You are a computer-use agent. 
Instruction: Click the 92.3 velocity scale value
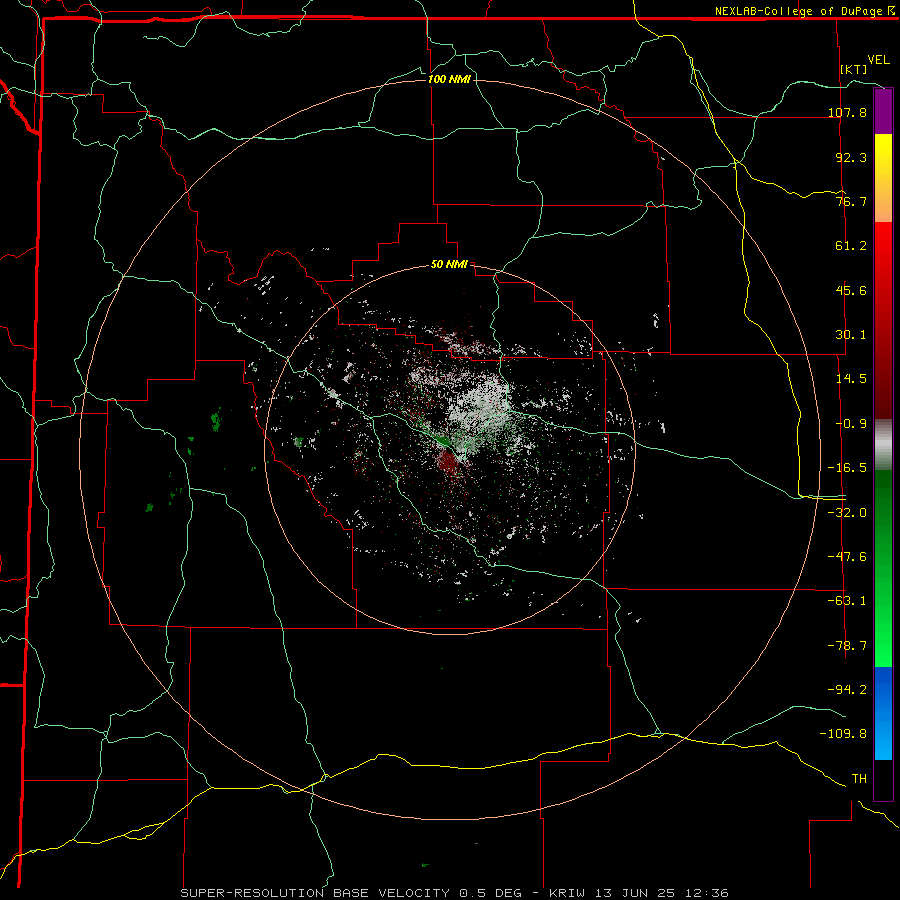click(851, 157)
